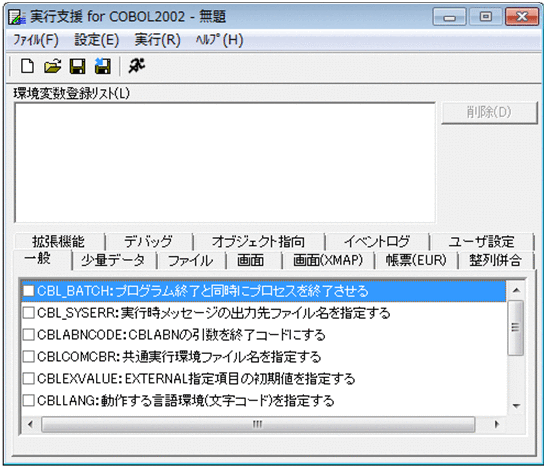547x469 pixels.
Task: Switch to the 整列併合 tab
Action: [x=495, y=260]
